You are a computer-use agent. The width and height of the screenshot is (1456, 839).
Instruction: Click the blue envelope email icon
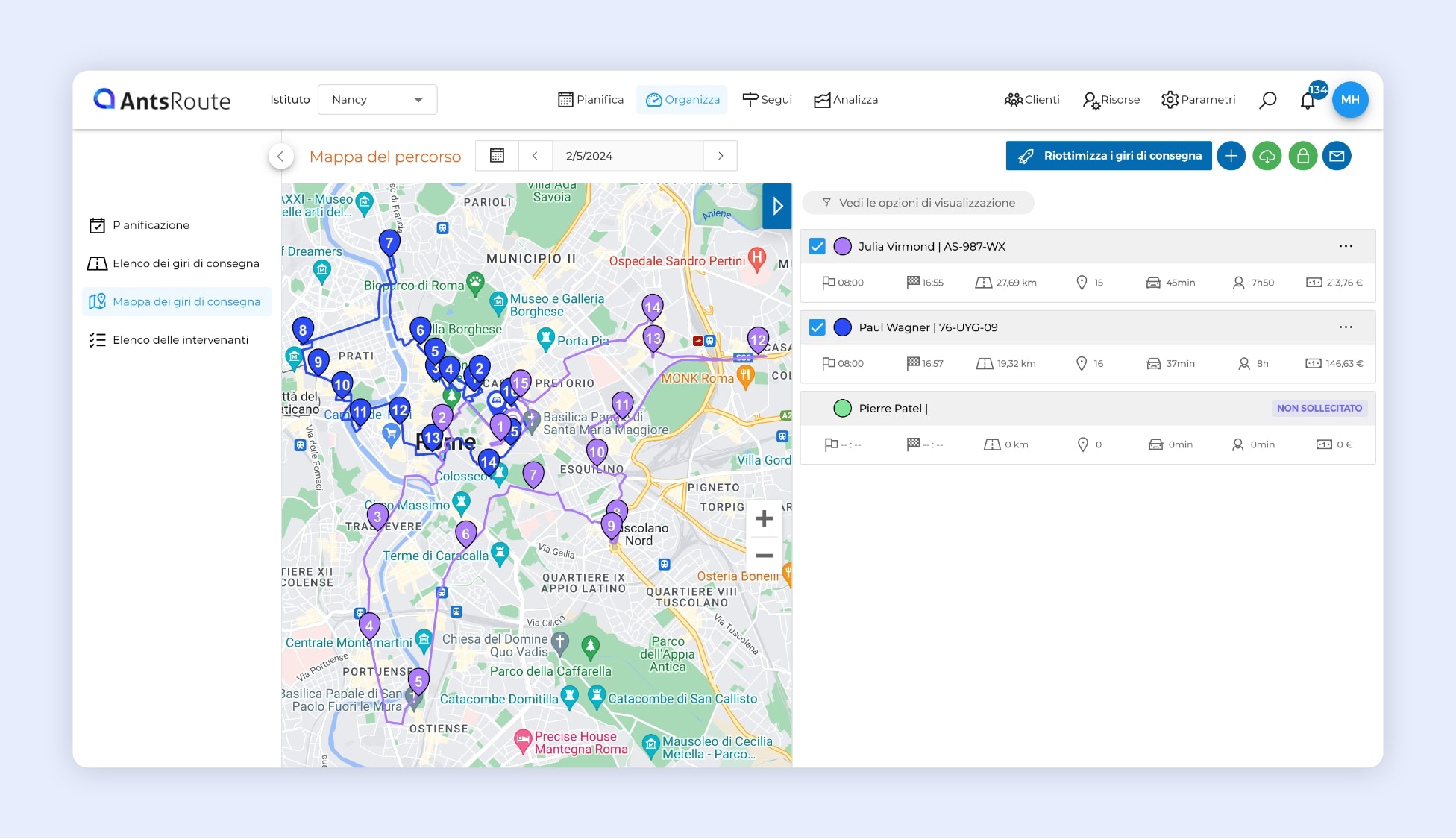[x=1337, y=156]
